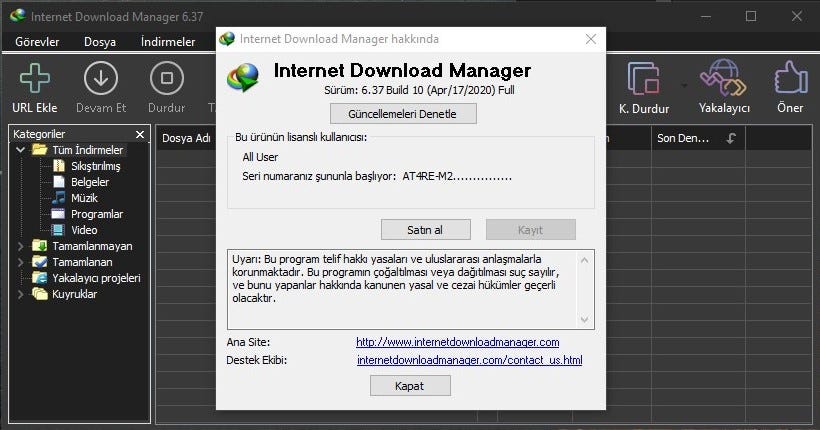The height and width of the screenshot is (430, 820).
Task: Open the Dosya menu
Action: click(x=100, y=42)
